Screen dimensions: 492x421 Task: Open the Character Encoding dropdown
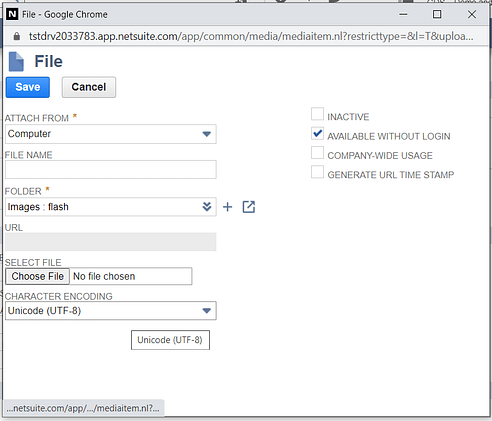(111, 311)
